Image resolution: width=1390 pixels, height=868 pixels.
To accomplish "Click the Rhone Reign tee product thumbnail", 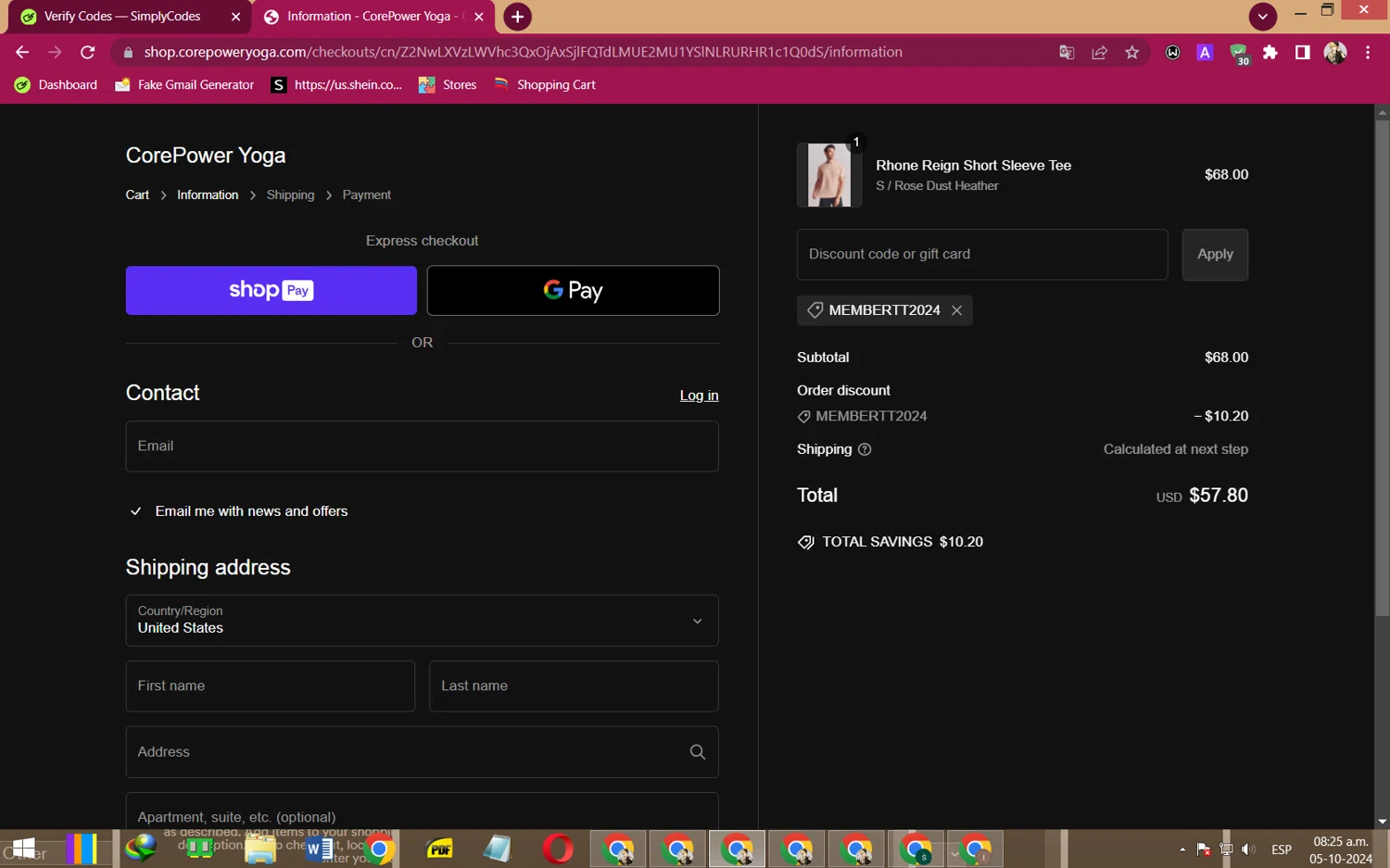I will pos(829,175).
